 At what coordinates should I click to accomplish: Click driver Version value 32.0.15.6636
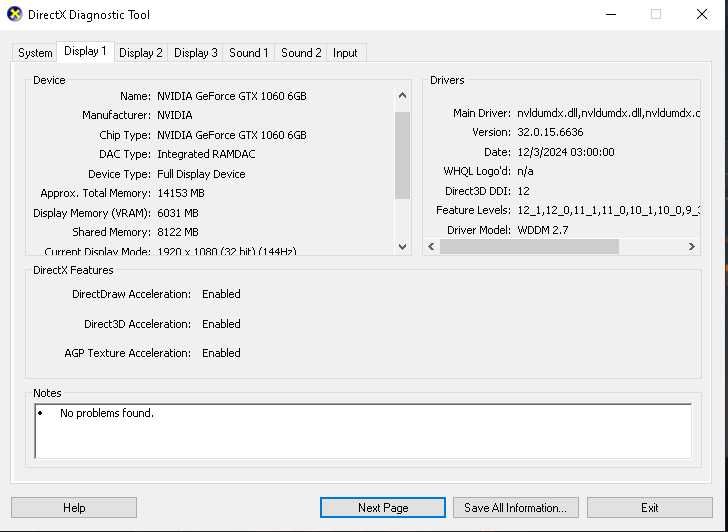point(550,132)
